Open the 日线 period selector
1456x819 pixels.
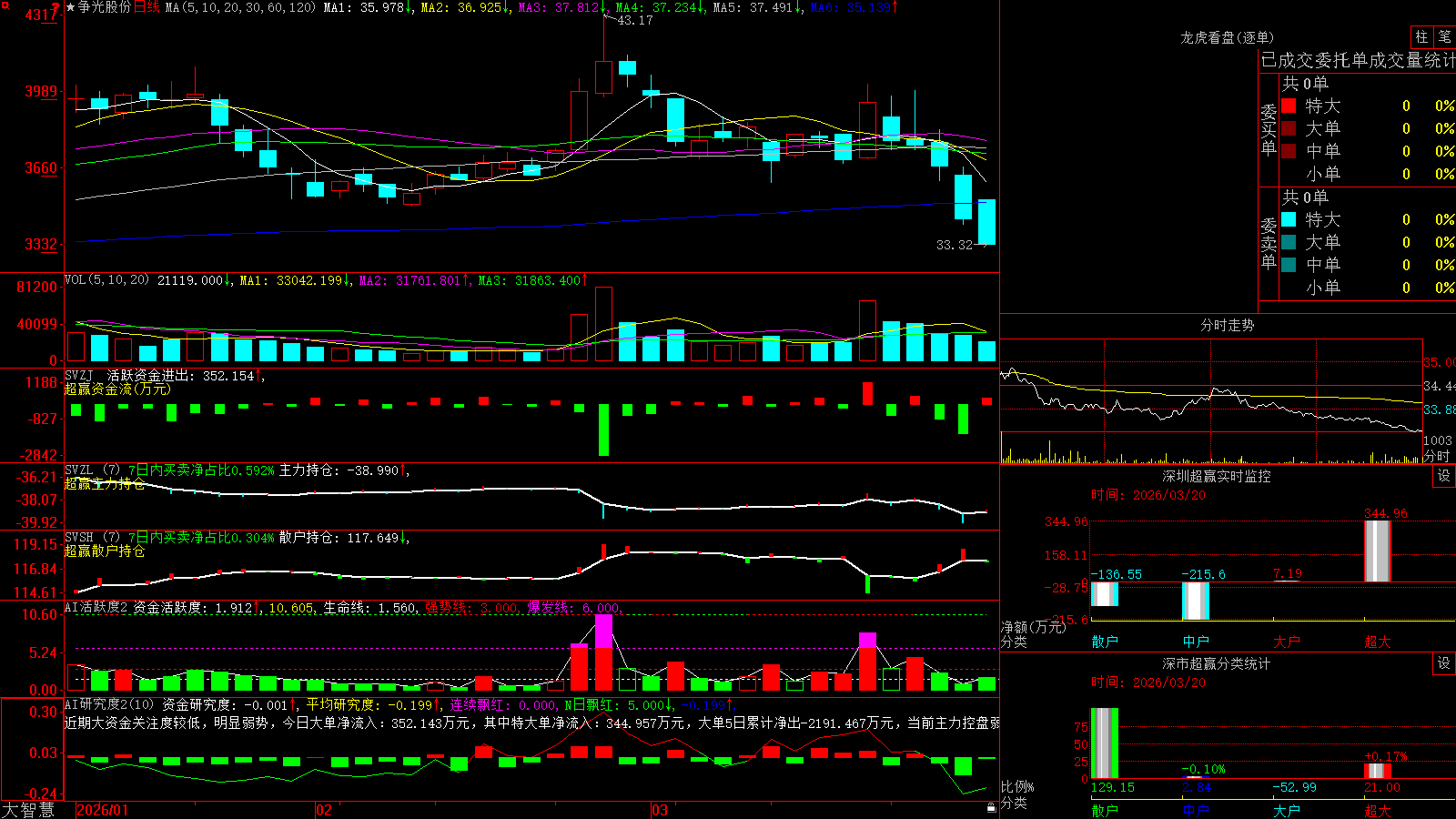[147, 7]
